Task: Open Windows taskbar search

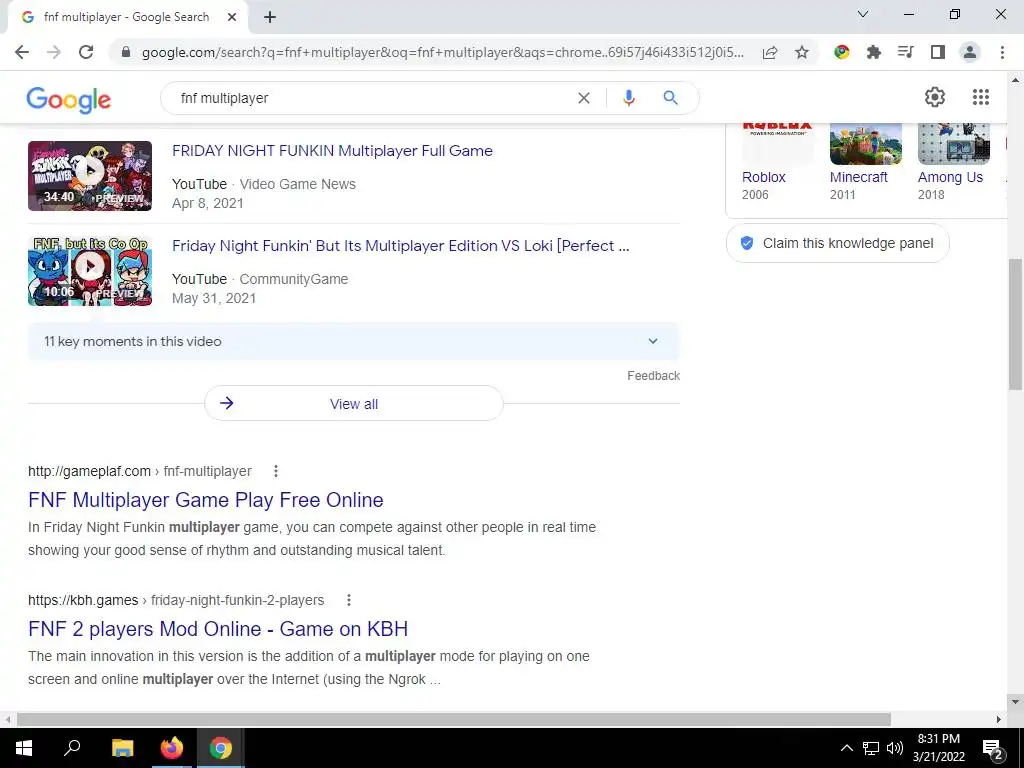Action: tap(72, 748)
